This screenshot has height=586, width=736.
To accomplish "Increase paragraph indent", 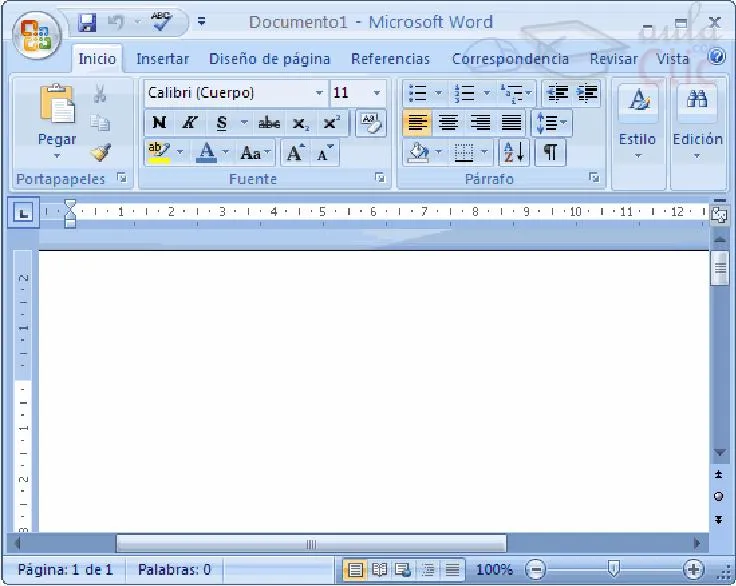I will pyautogui.click(x=587, y=93).
